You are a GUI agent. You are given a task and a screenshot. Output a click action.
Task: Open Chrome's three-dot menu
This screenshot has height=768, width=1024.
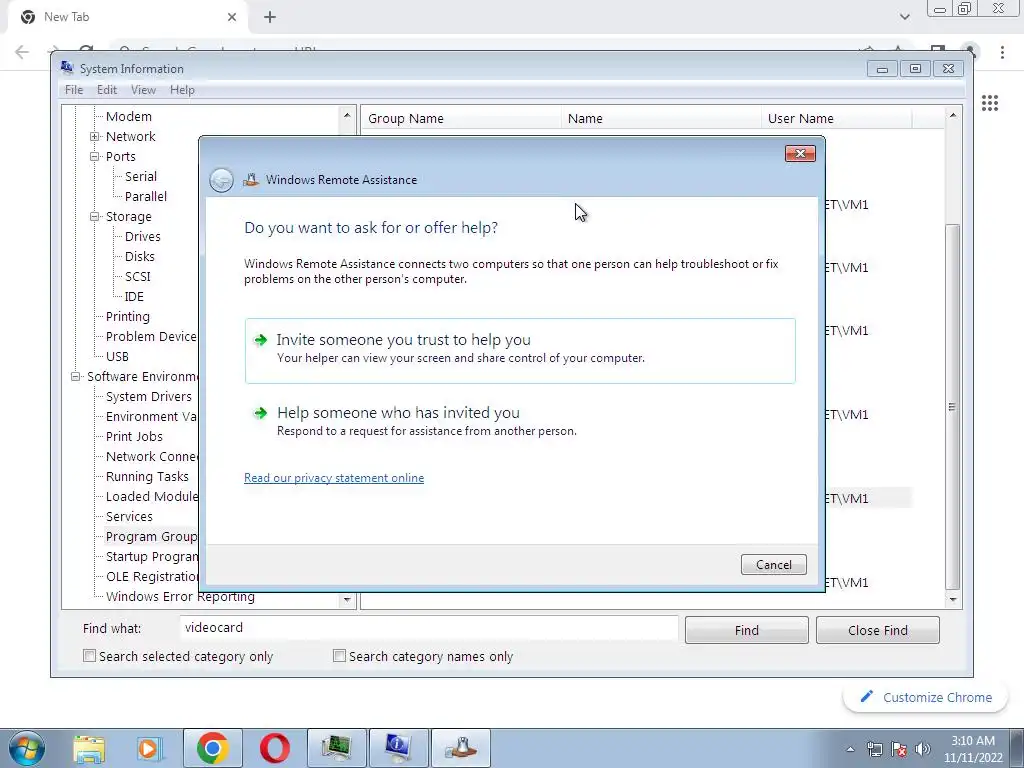pos(1002,52)
